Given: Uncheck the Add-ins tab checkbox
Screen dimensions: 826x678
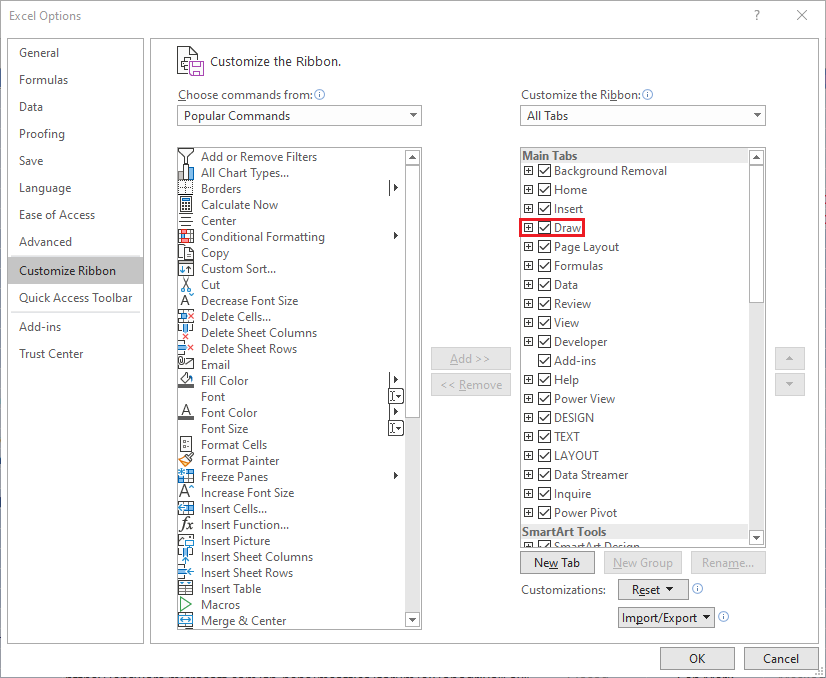Looking at the screenshot, I should point(545,360).
